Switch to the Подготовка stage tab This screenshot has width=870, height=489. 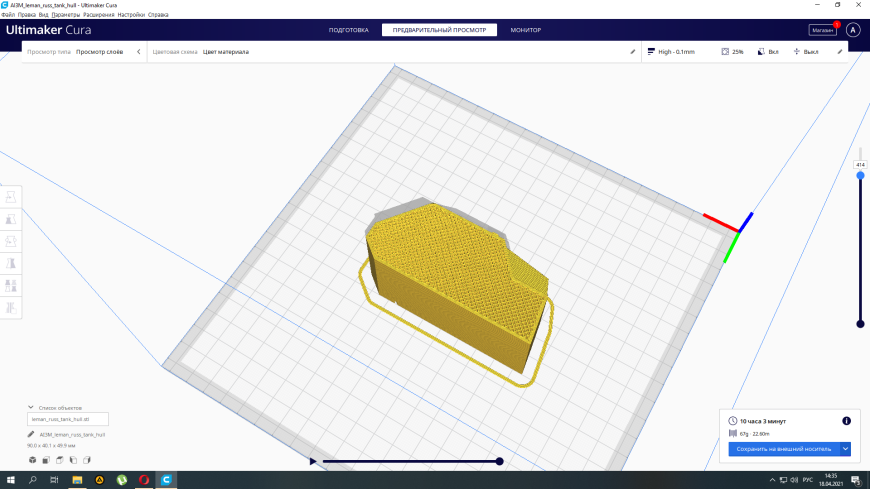pos(348,30)
